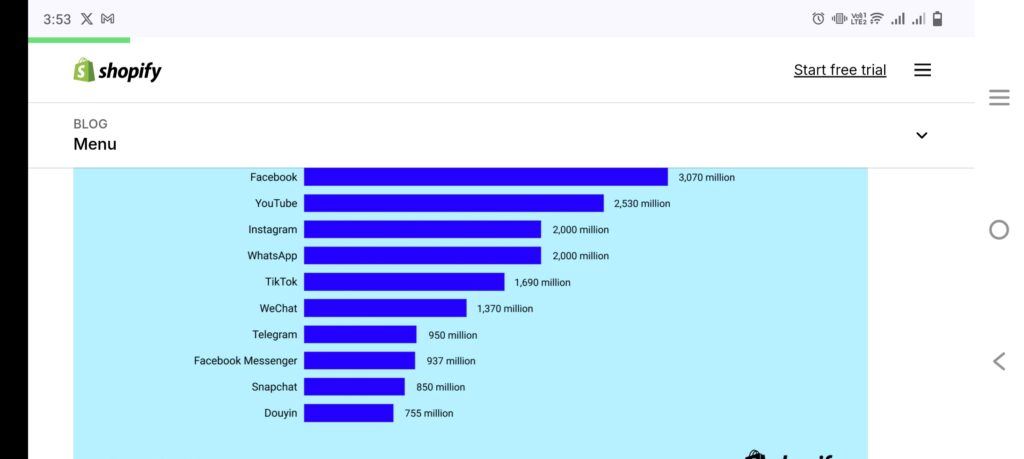Click the 1,370 million value

(505, 309)
